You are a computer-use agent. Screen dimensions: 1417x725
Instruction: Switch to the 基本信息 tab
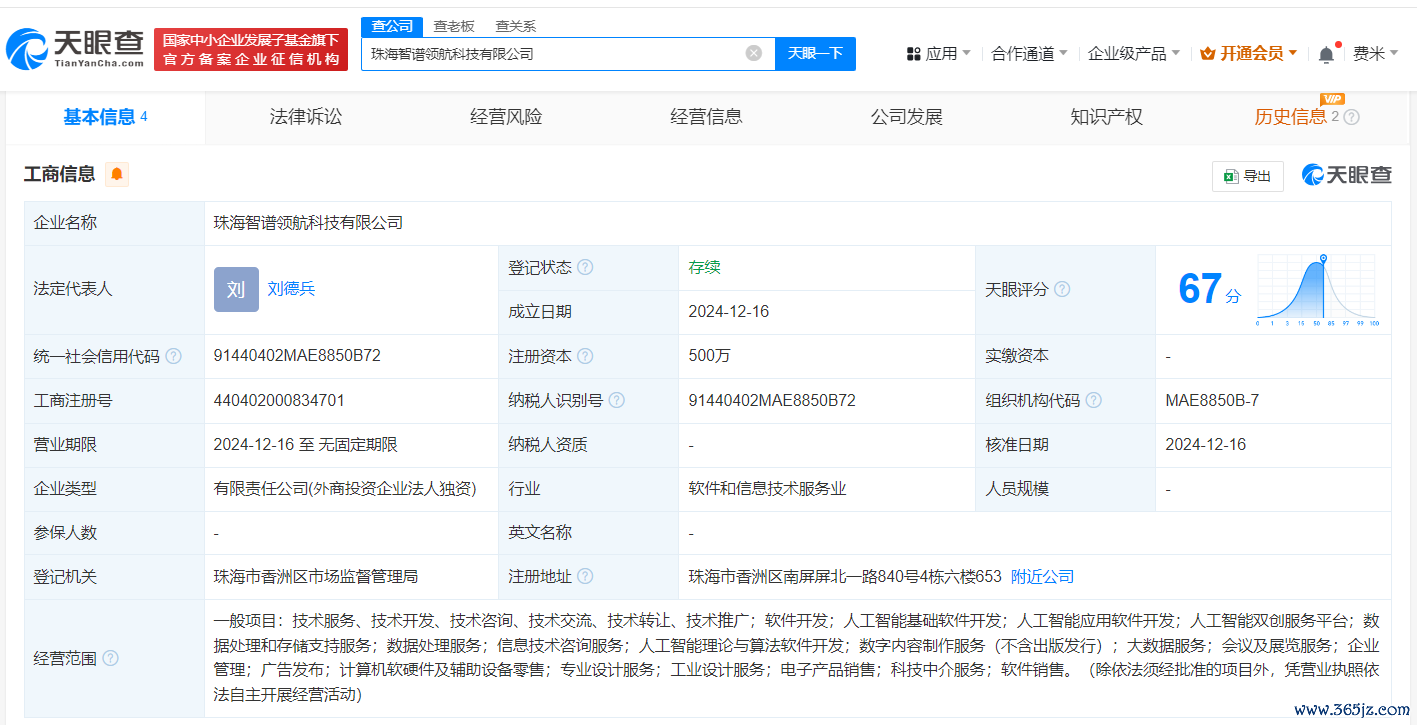pos(105,117)
